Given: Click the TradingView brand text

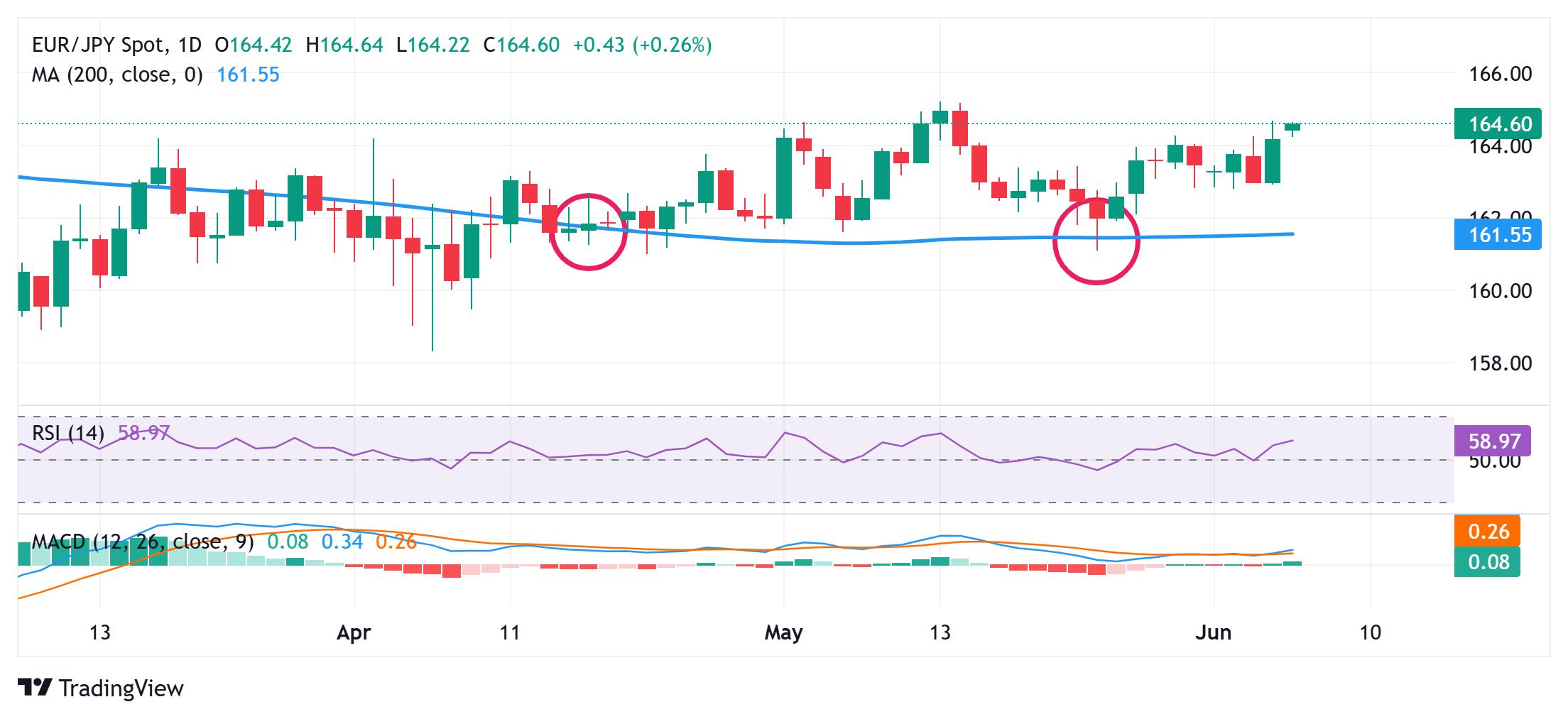Looking at the screenshot, I should pos(121,688).
